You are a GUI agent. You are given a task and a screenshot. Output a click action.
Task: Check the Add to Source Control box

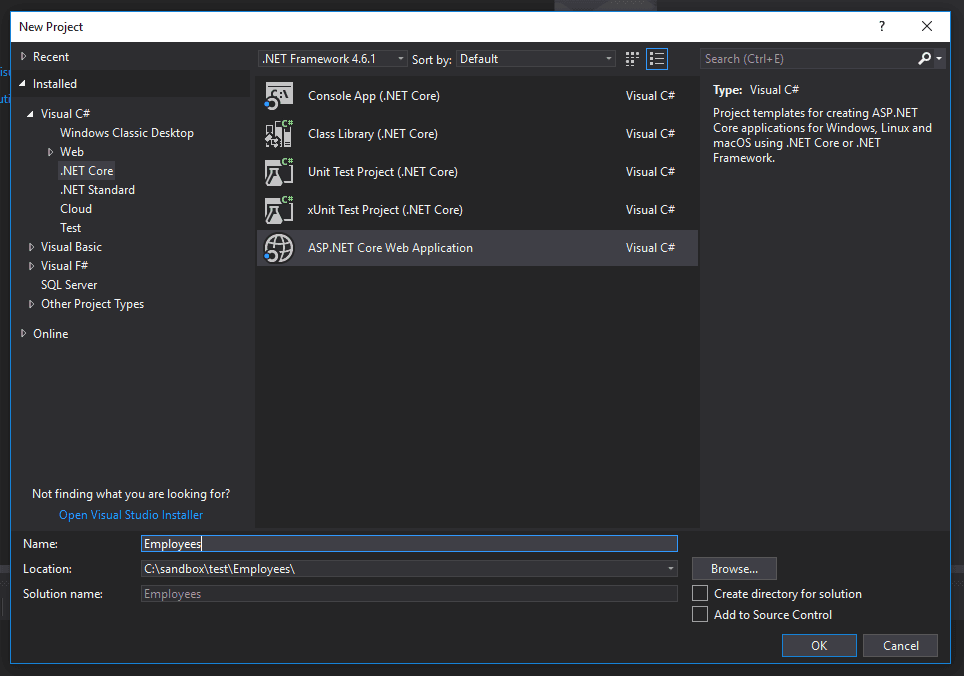tap(700, 615)
